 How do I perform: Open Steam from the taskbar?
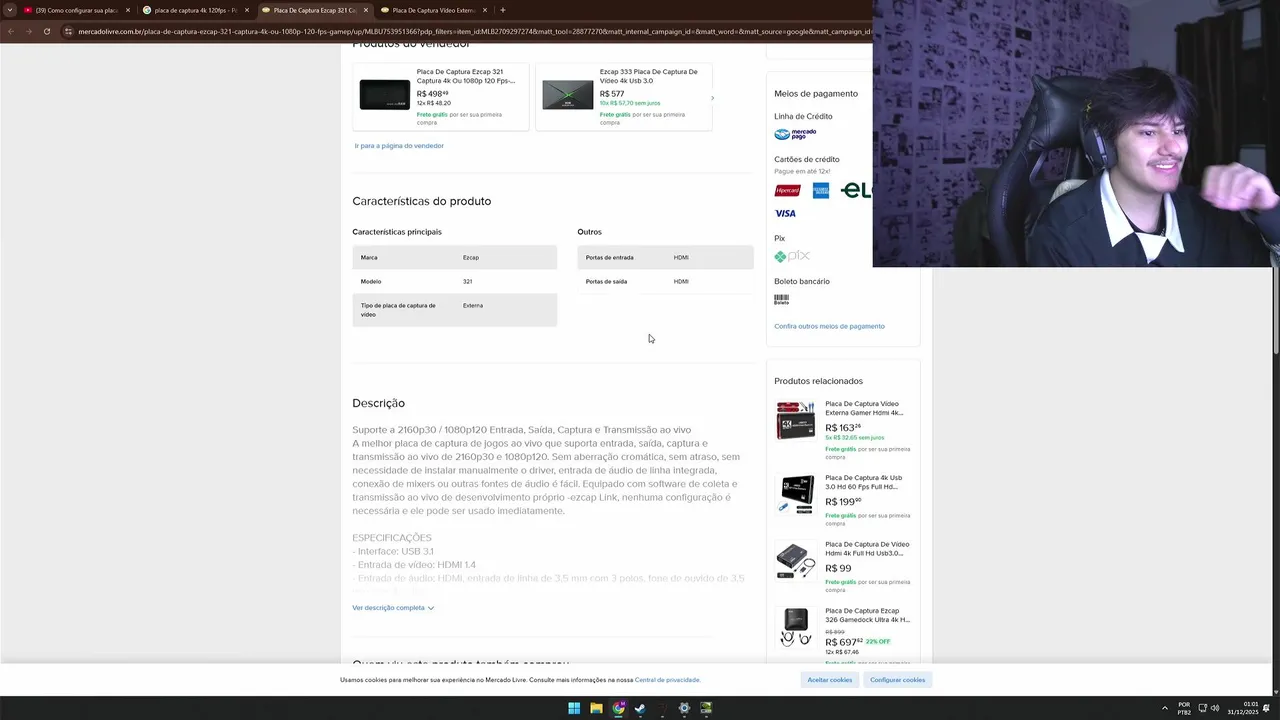click(640, 708)
